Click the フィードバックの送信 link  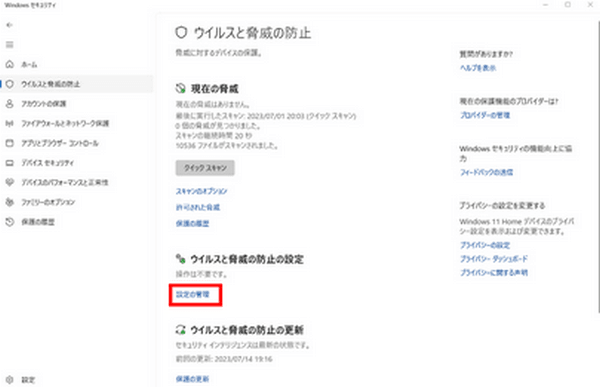(x=486, y=172)
